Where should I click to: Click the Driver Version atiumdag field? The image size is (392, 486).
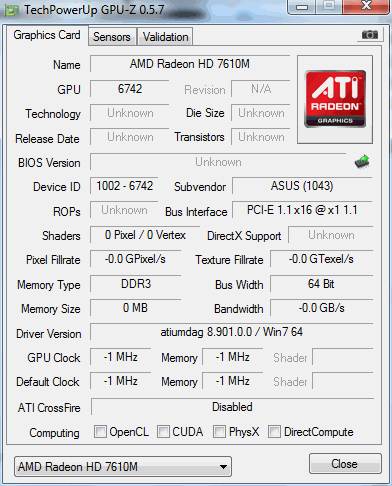[232, 332]
